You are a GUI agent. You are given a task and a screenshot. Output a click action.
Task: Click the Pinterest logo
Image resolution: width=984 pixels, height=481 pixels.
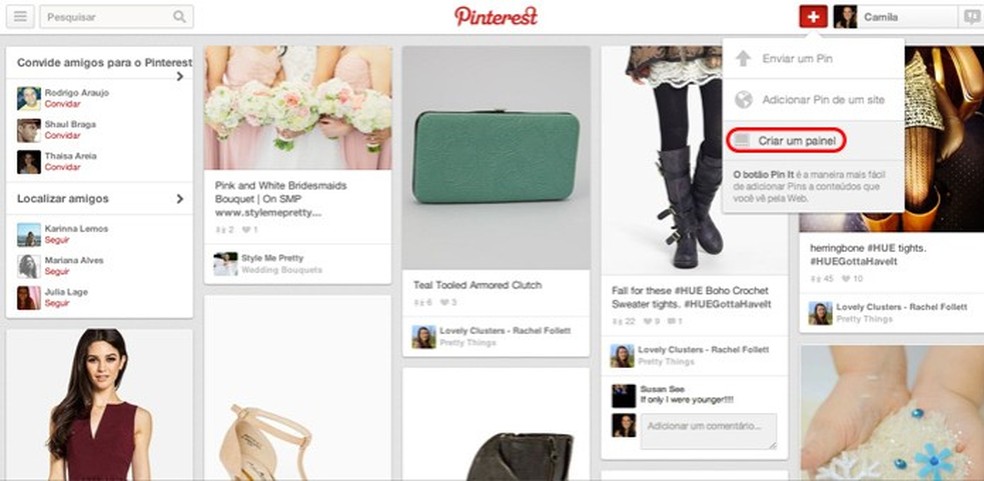(x=496, y=16)
